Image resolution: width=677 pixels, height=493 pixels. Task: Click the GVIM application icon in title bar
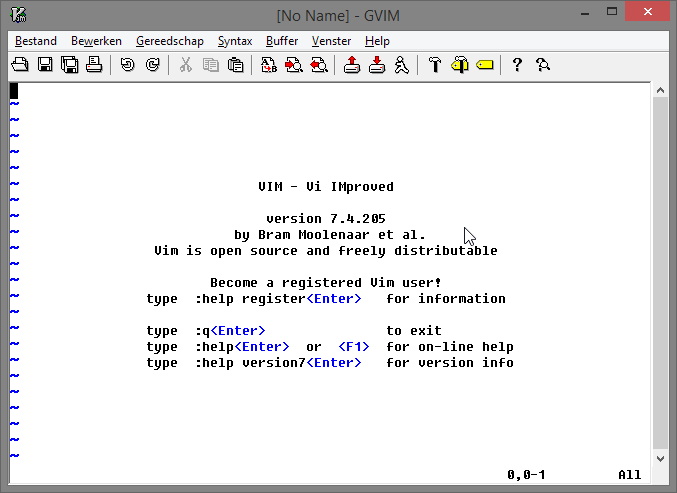19,15
